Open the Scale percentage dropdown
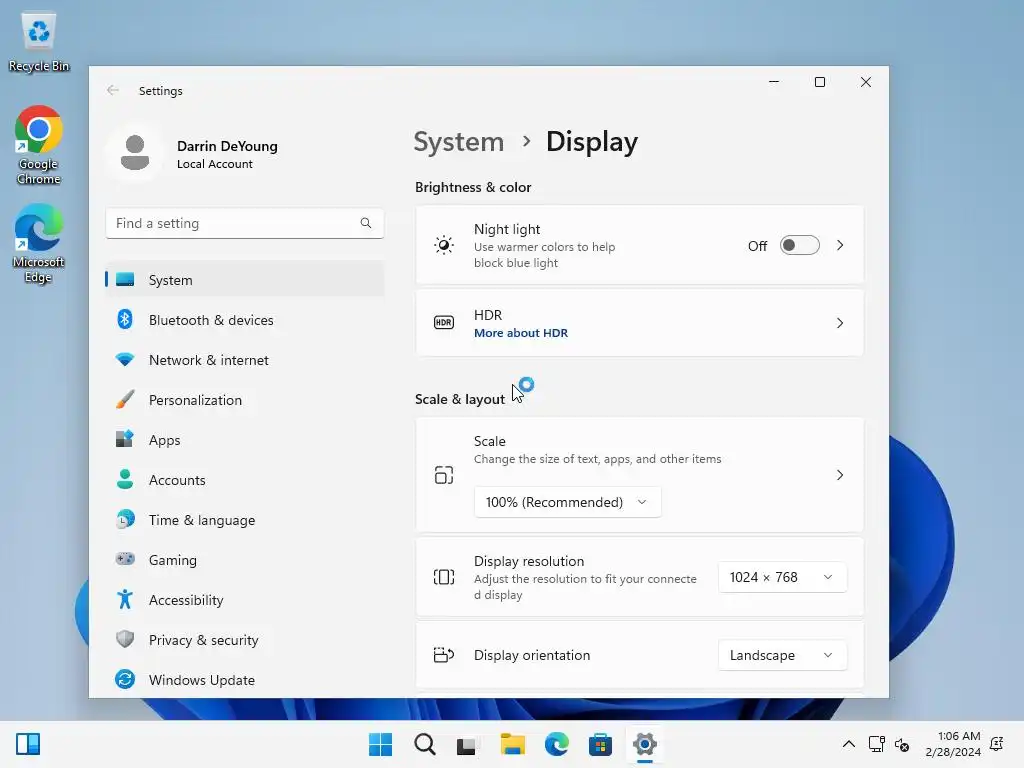Image resolution: width=1024 pixels, height=768 pixels. coord(568,502)
